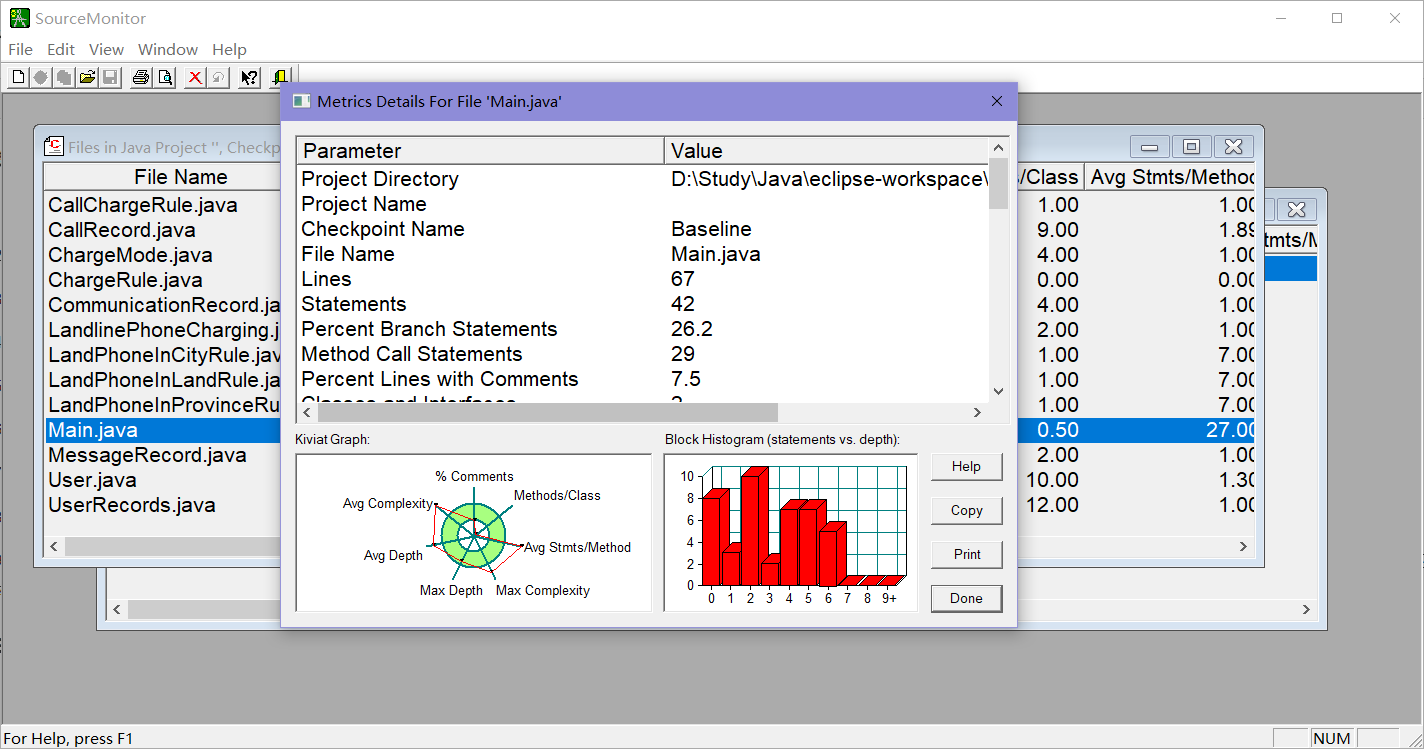Click the Done button
Screen dimensions: 1424x749
966,598
